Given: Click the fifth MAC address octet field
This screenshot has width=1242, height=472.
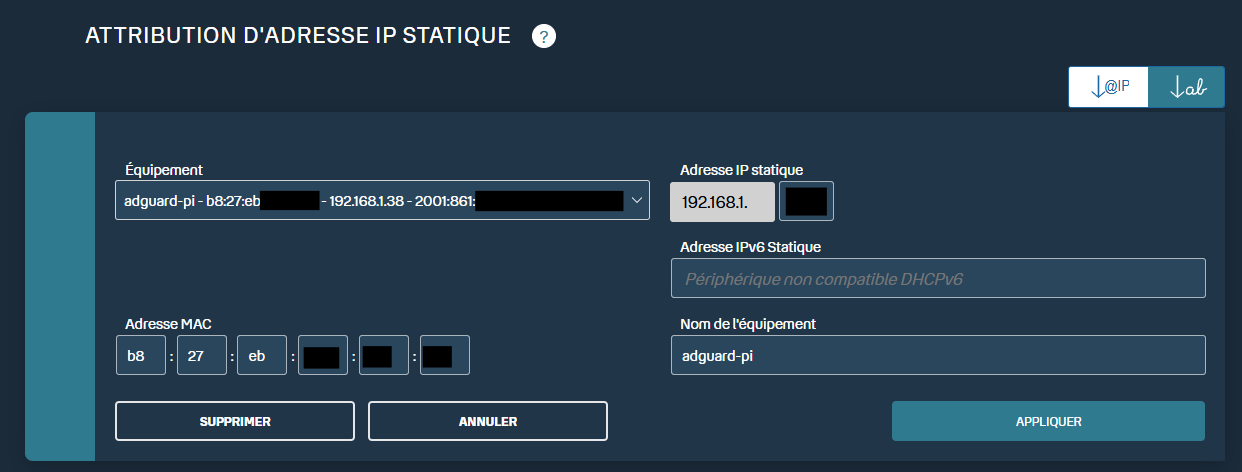Looking at the screenshot, I should 384,355.
